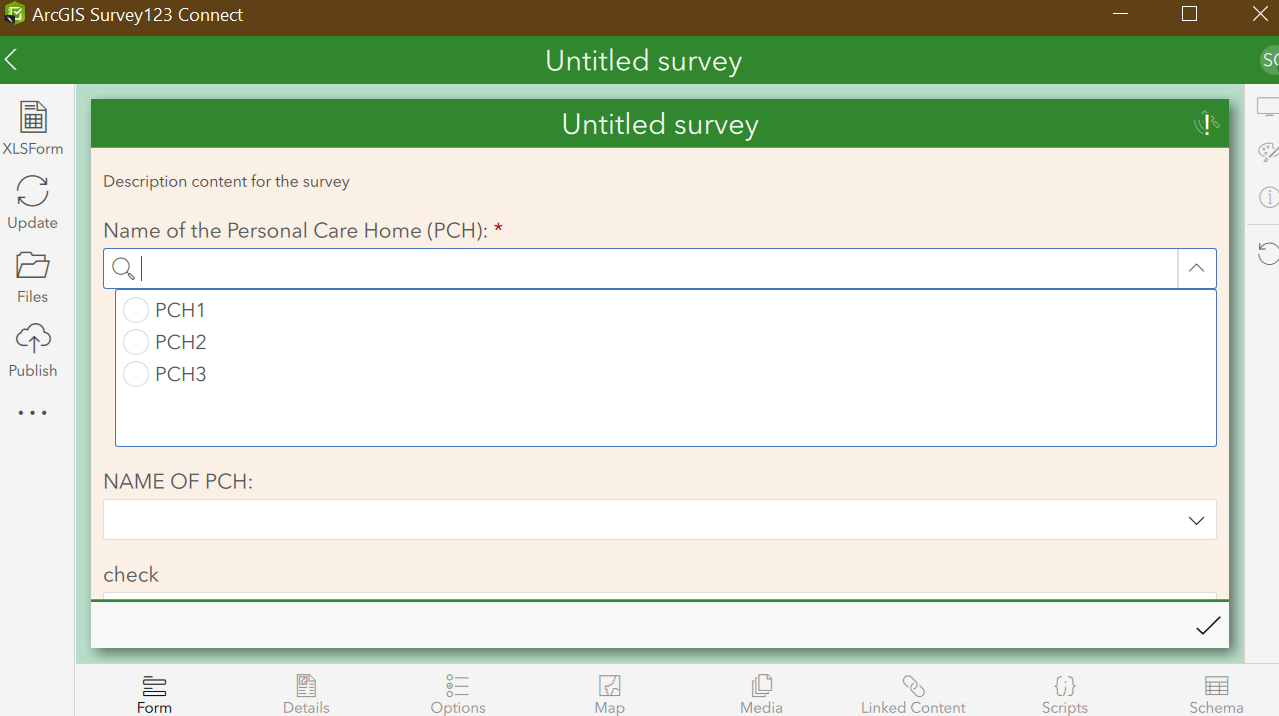The image size is (1279, 716).
Task: Select the PCH3 radio button
Action: (x=136, y=375)
